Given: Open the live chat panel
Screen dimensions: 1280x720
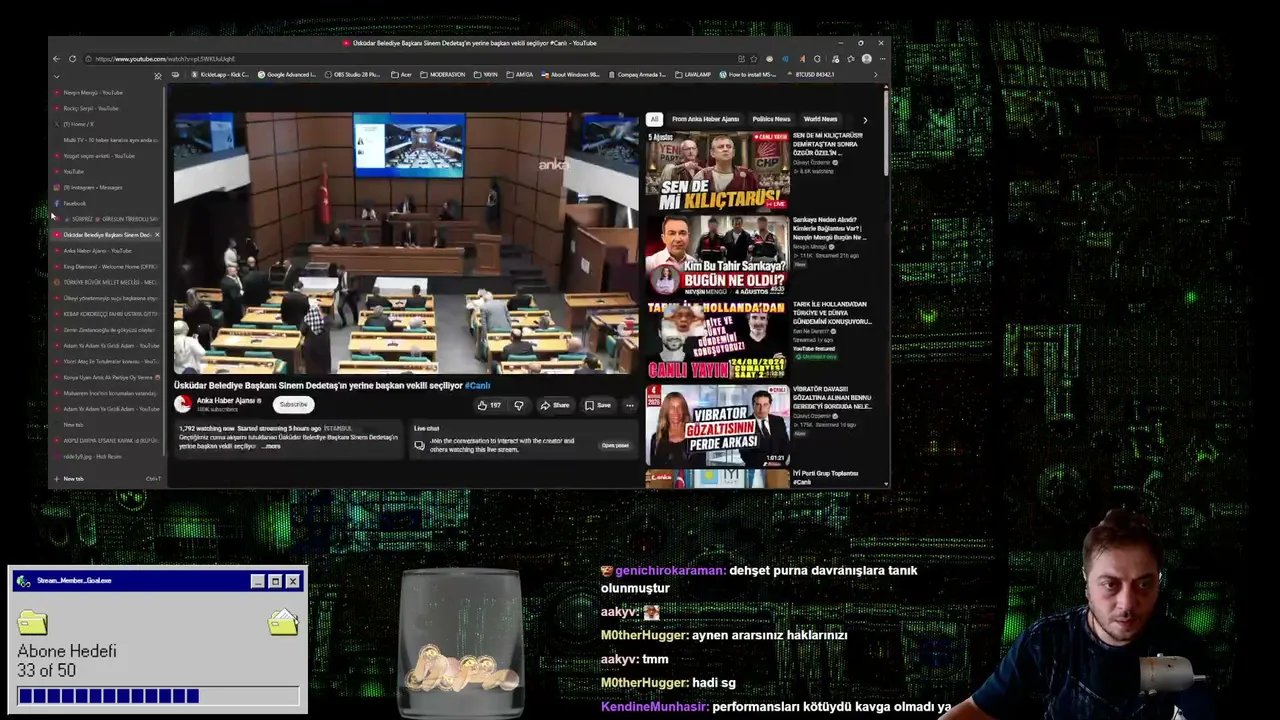Looking at the screenshot, I should pyautogui.click(x=615, y=445).
